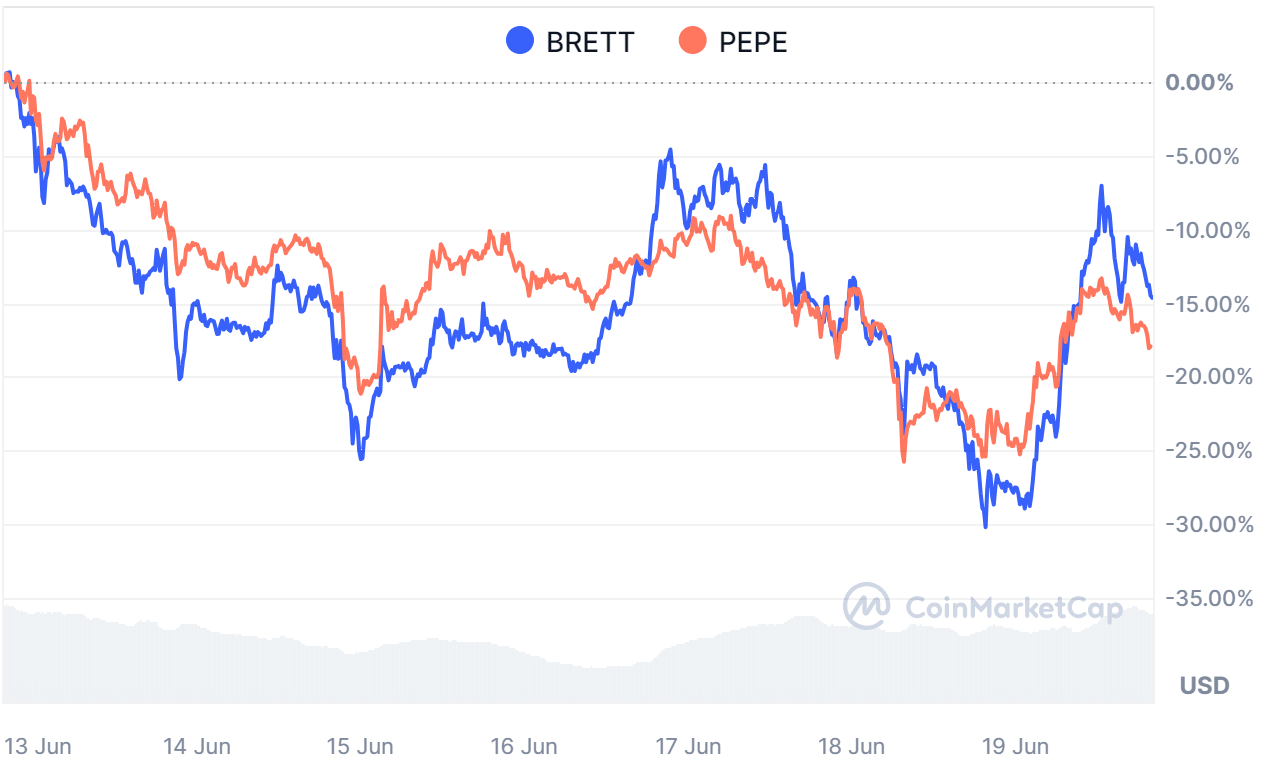Click the orange PEPE legend circle

click(692, 41)
